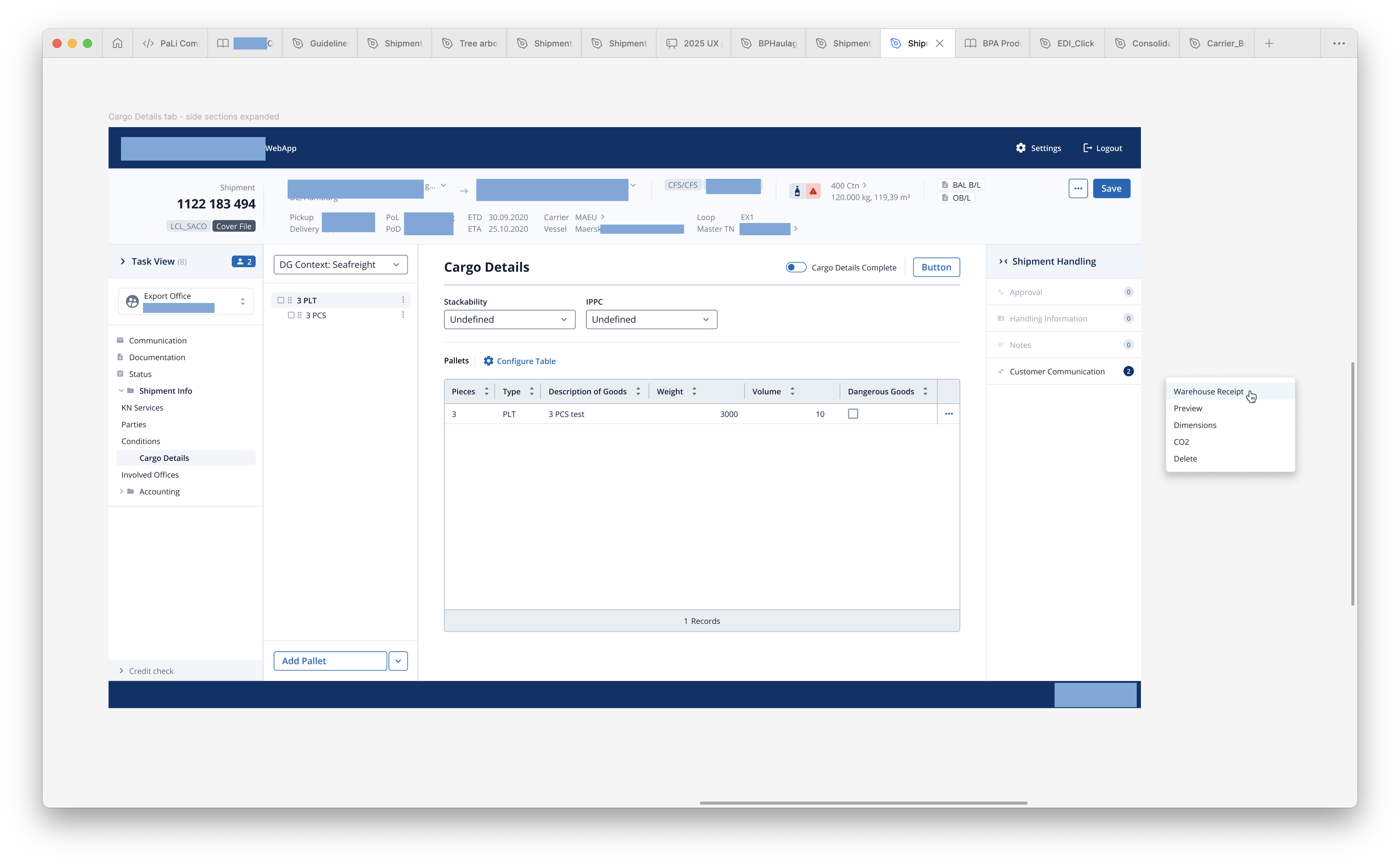Open the window overflow three-dots menu
This screenshot has width=1400, height=864.
[x=1338, y=43]
